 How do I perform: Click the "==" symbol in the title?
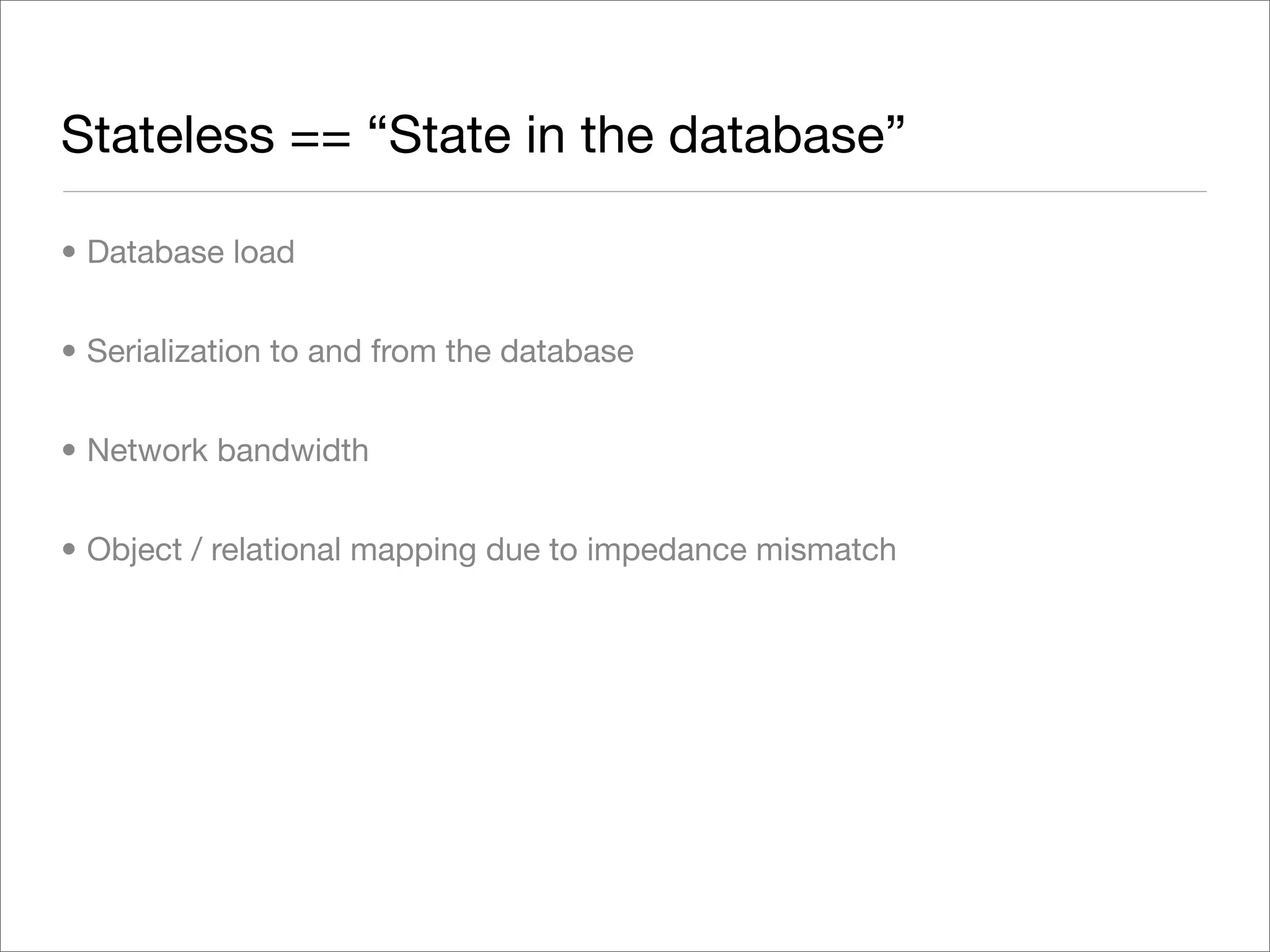point(320,138)
